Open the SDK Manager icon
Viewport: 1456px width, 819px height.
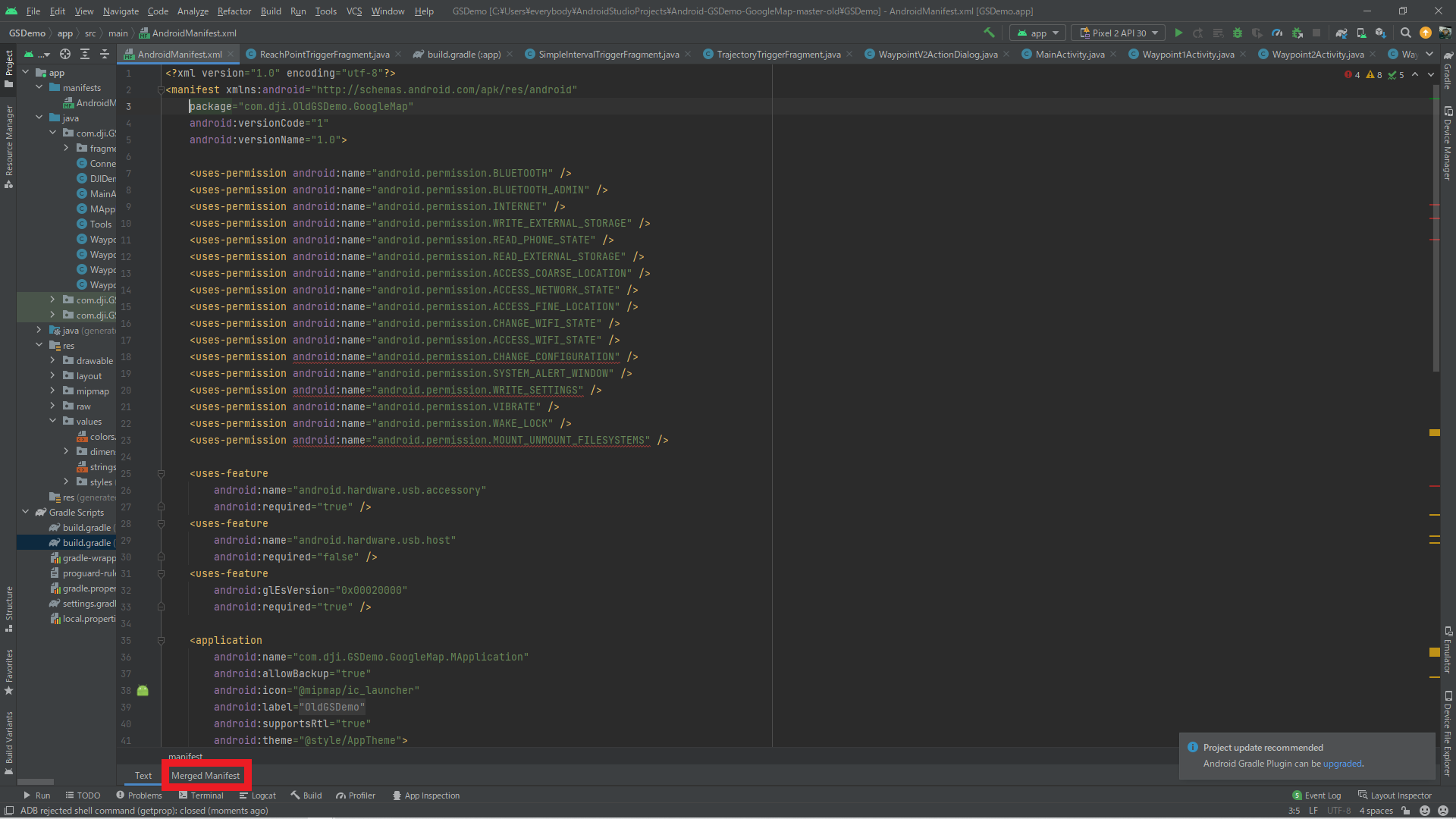(1381, 33)
